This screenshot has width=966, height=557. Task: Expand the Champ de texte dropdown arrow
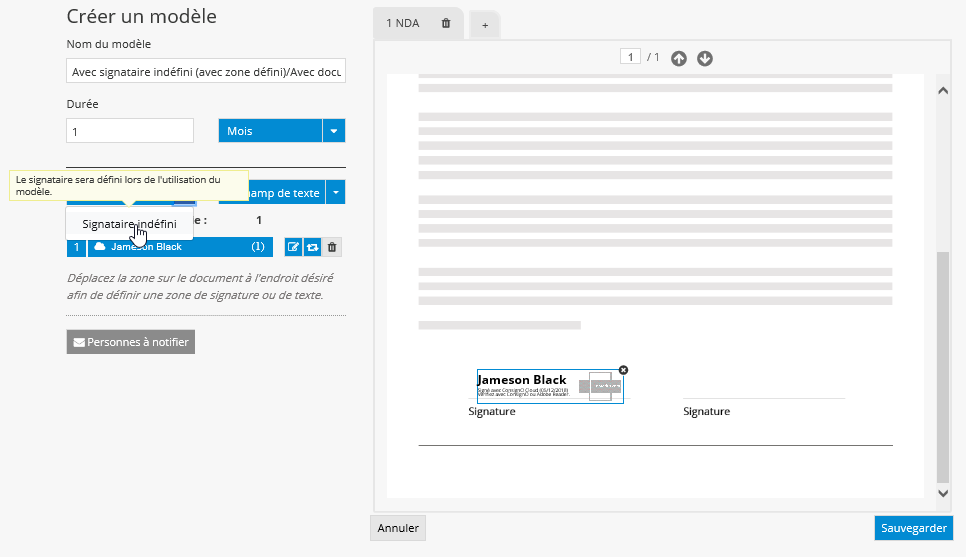coord(336,193)
